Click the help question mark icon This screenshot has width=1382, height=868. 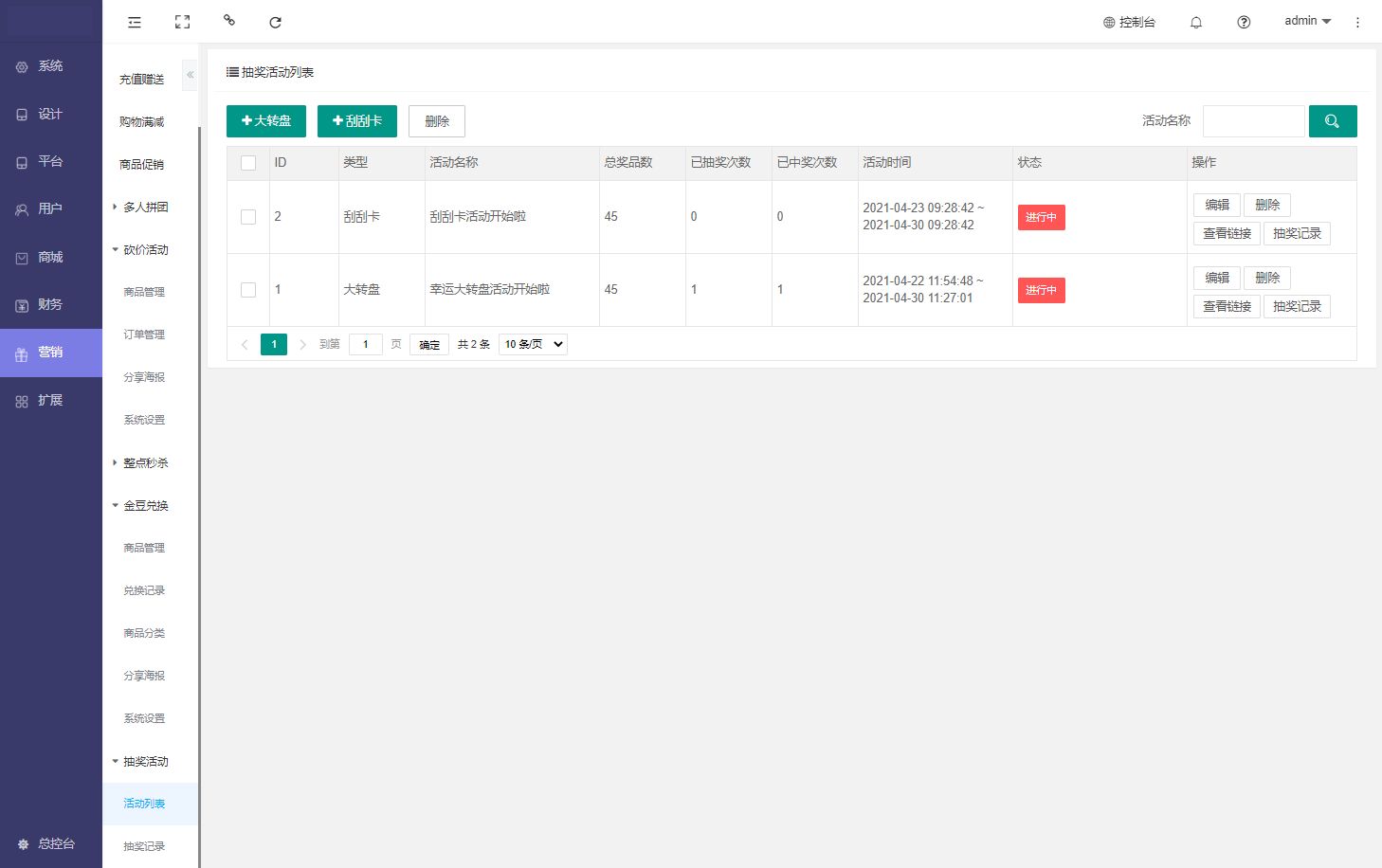coord(1244,22)
